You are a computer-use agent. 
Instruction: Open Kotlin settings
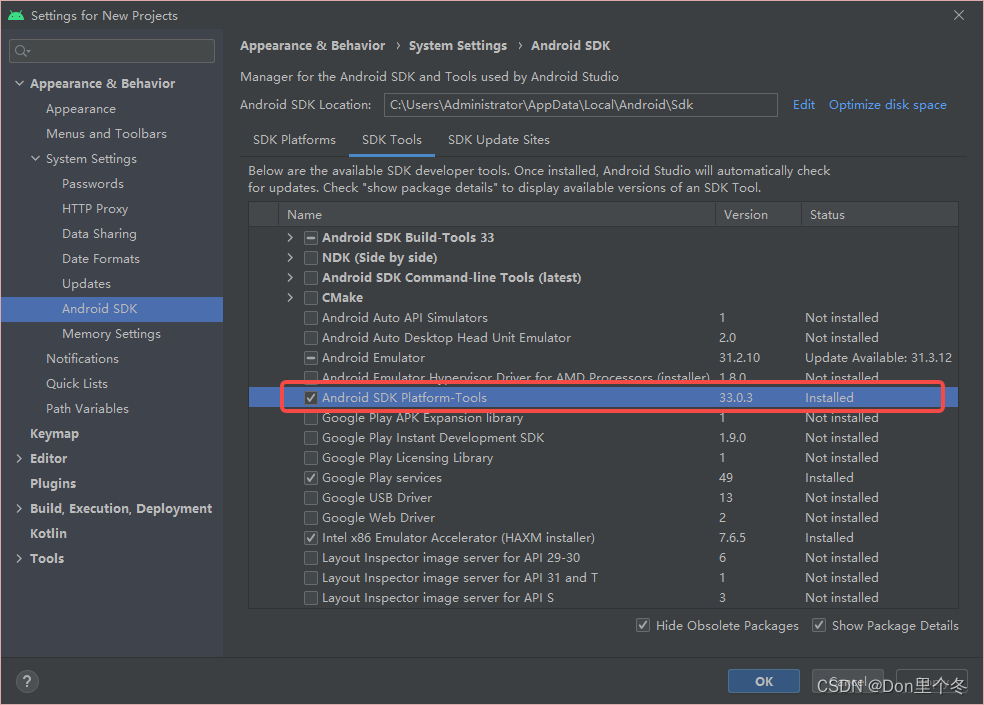pos(48,534)
